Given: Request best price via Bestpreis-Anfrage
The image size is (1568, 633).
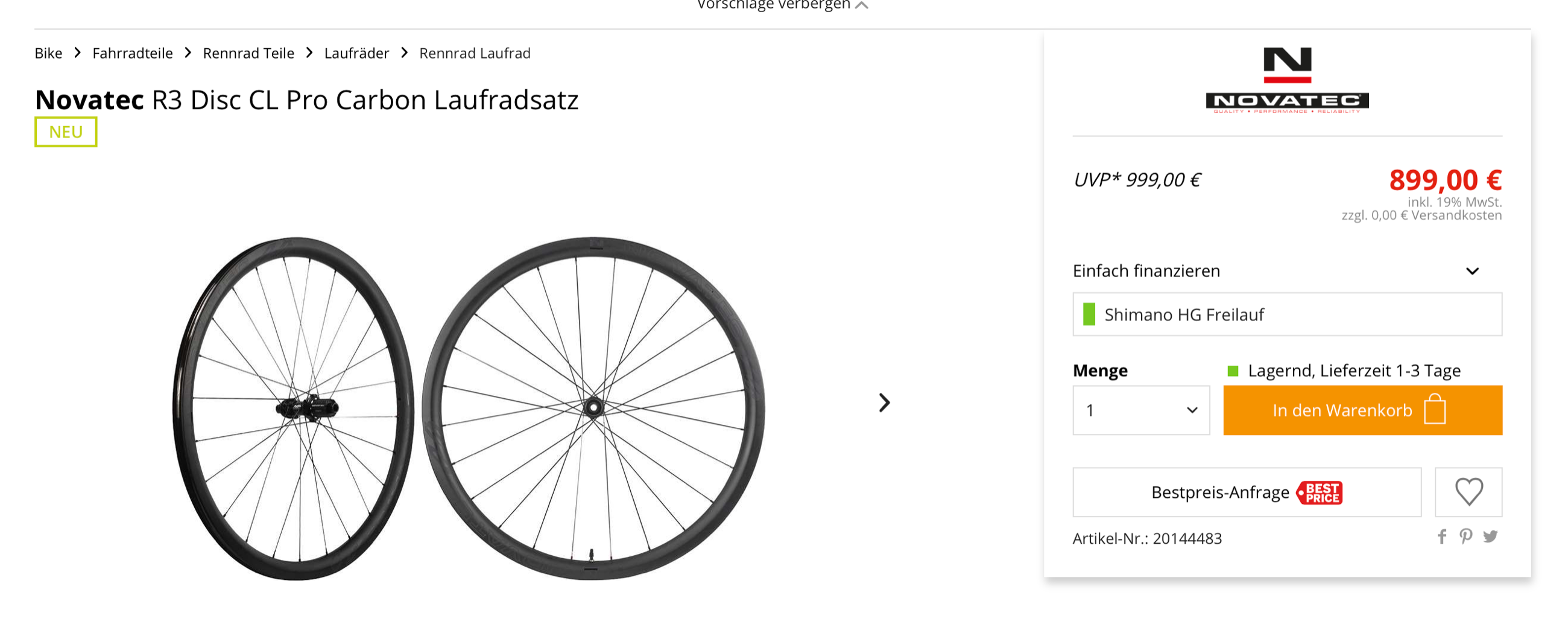Looking at the screenshot, I should pos(1219,492).
